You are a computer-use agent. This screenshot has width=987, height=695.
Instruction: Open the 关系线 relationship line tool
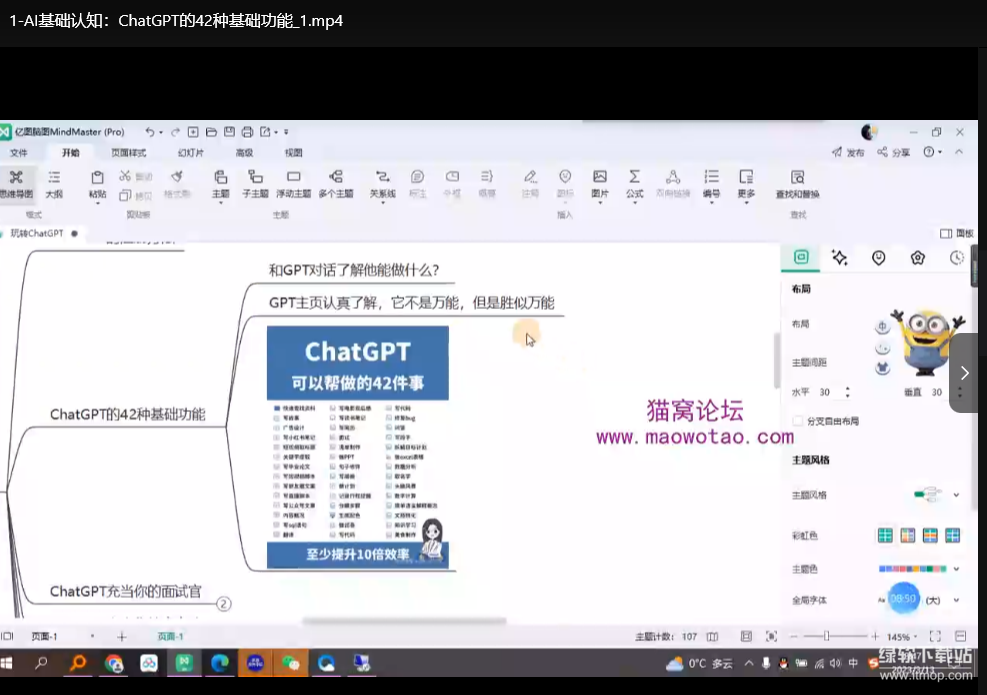click(383, 184)
